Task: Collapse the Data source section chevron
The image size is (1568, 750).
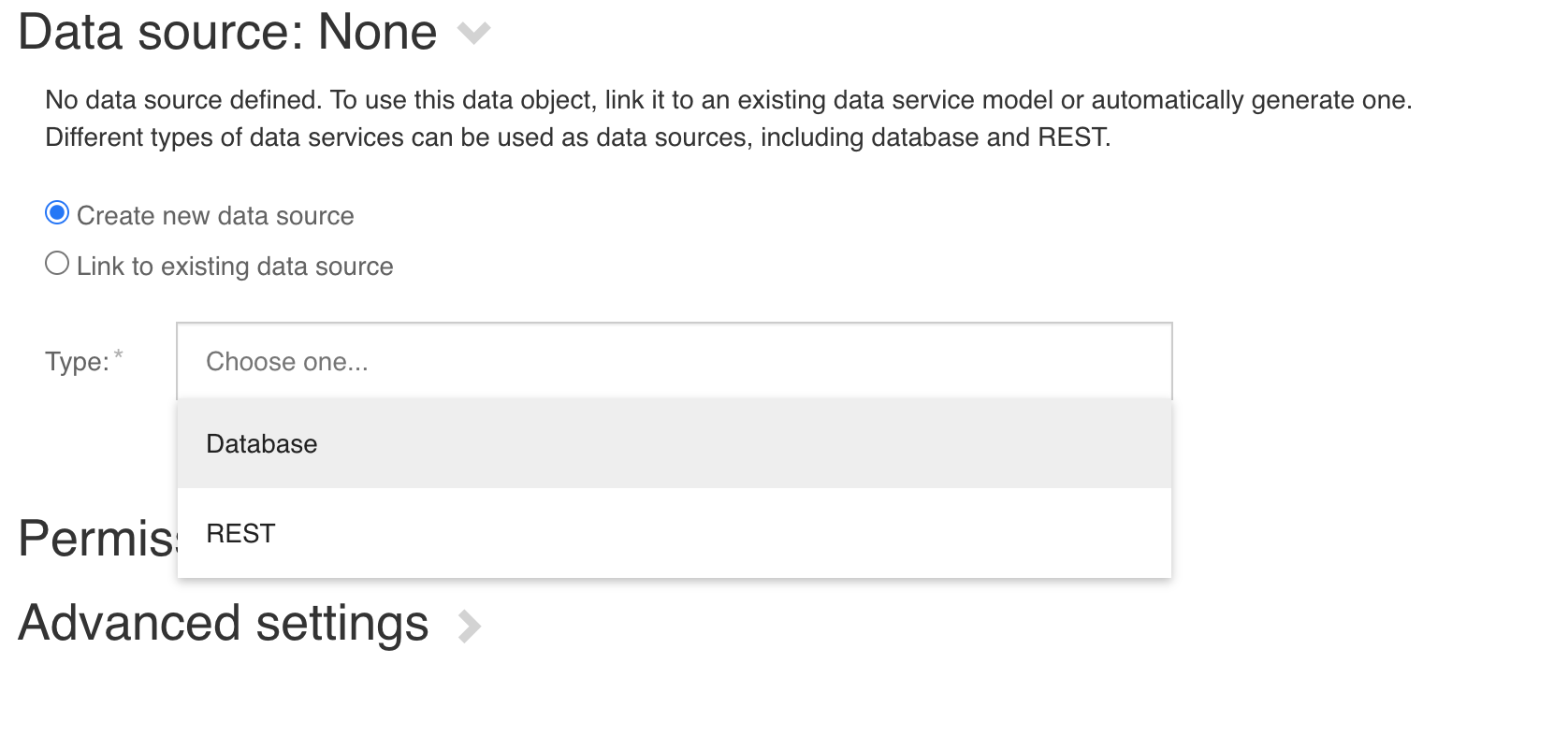Action: point(473,34)
